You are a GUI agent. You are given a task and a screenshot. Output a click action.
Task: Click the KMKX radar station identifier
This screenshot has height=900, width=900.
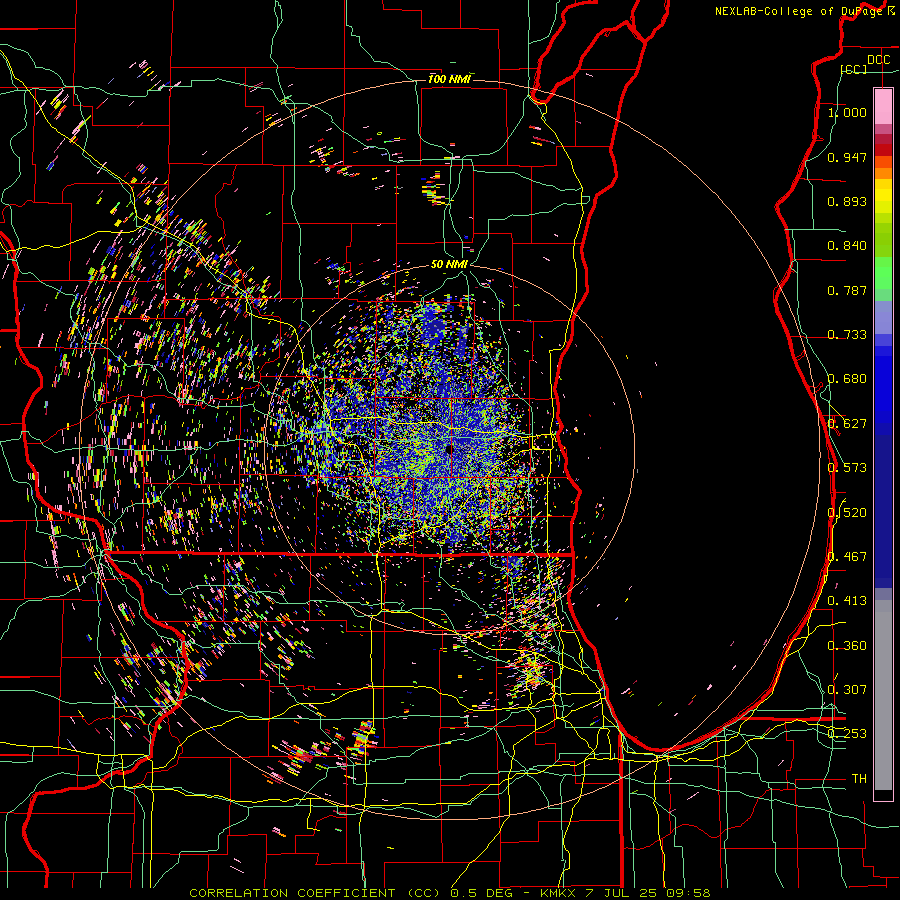[x=557, y=893]
